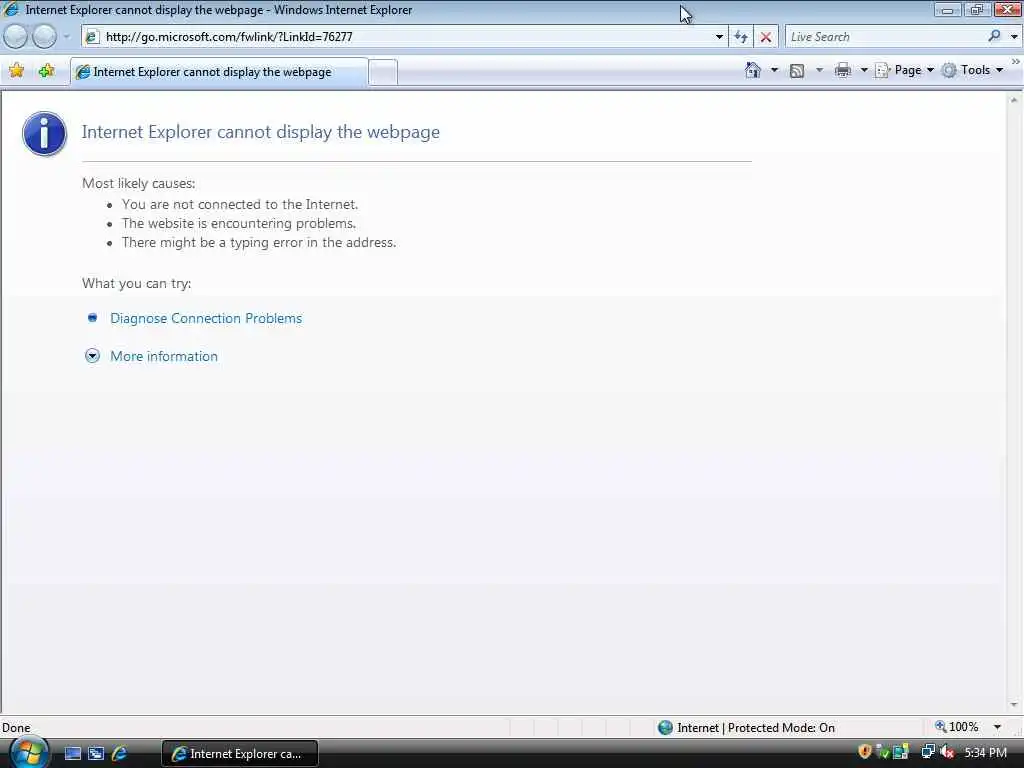Open the Tools menu

click(972, 70)
